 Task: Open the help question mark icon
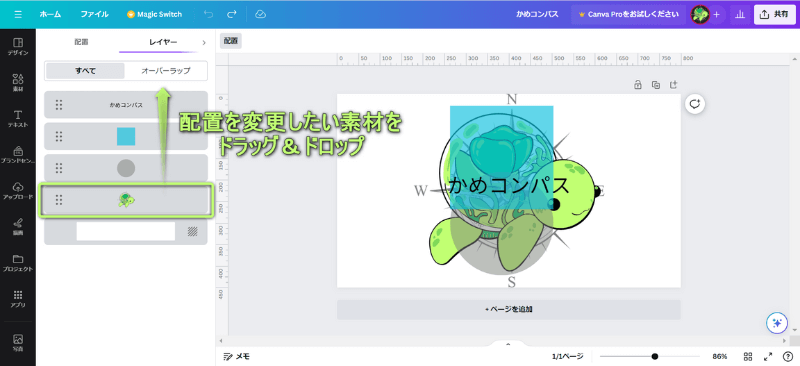[787, 356]
